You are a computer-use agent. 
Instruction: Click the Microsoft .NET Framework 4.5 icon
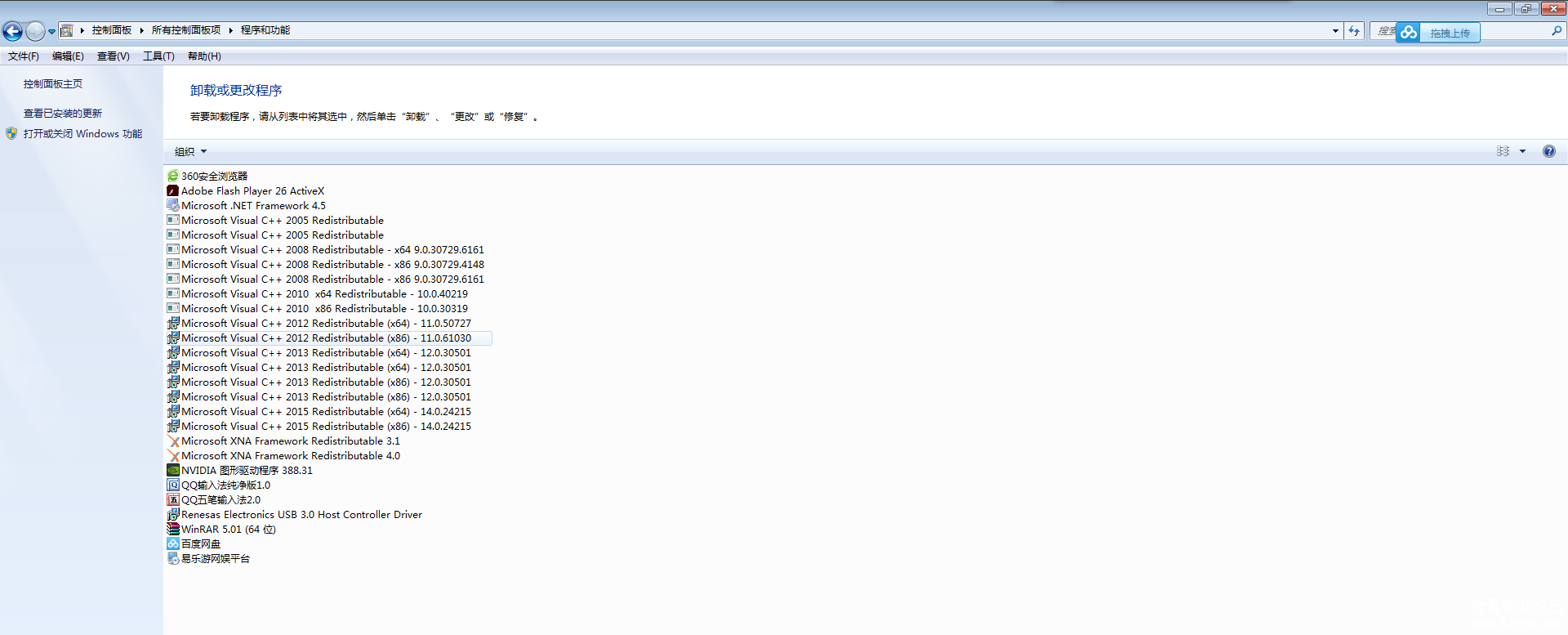[172, 205]
